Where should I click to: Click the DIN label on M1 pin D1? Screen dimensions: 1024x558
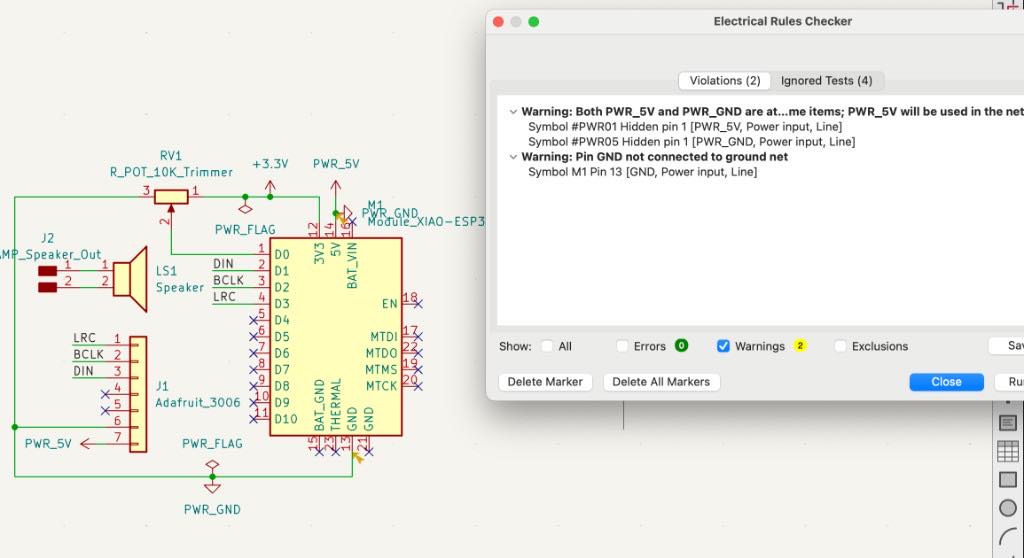click(223, 263)
